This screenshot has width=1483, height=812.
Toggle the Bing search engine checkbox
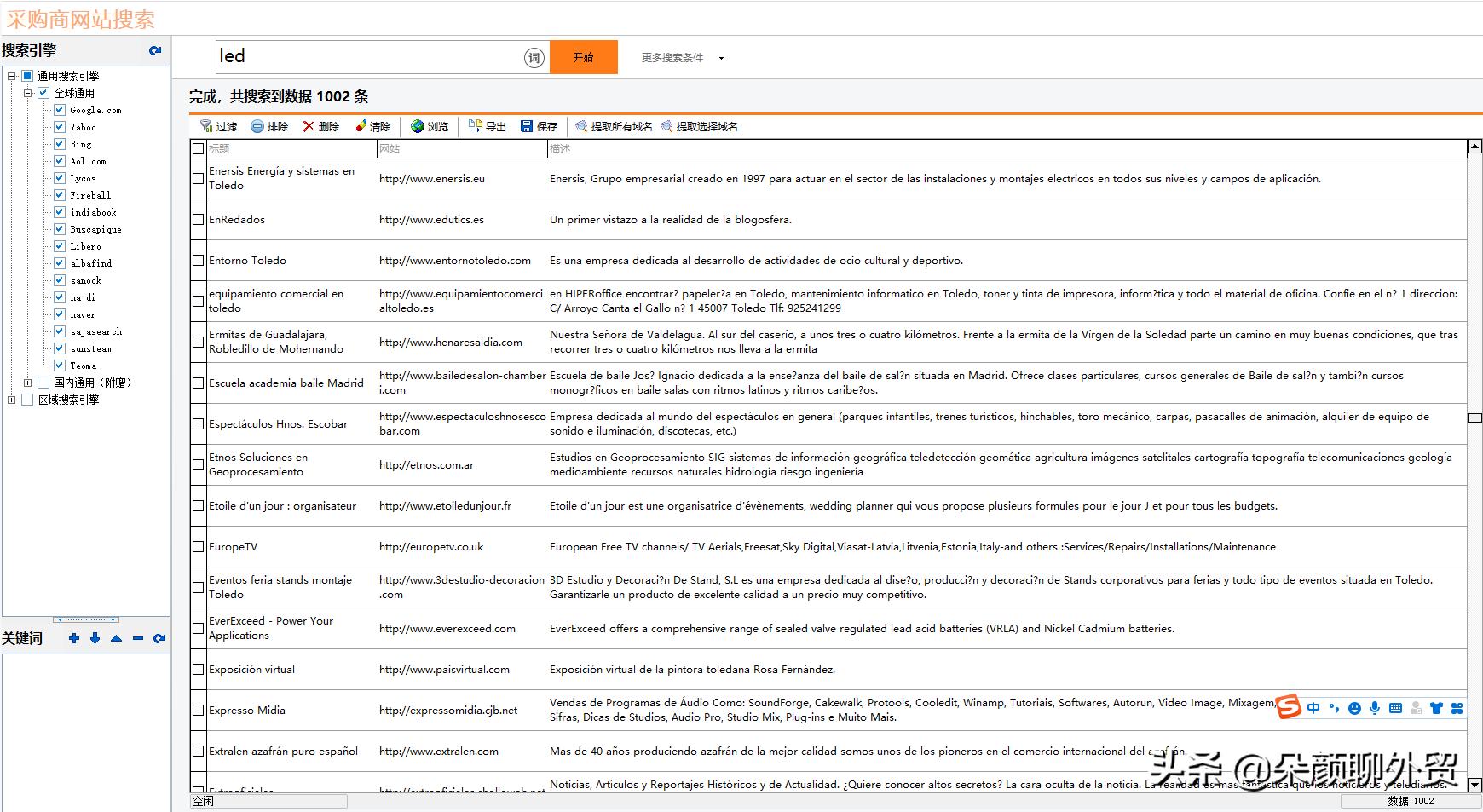[x=60, y=144]
